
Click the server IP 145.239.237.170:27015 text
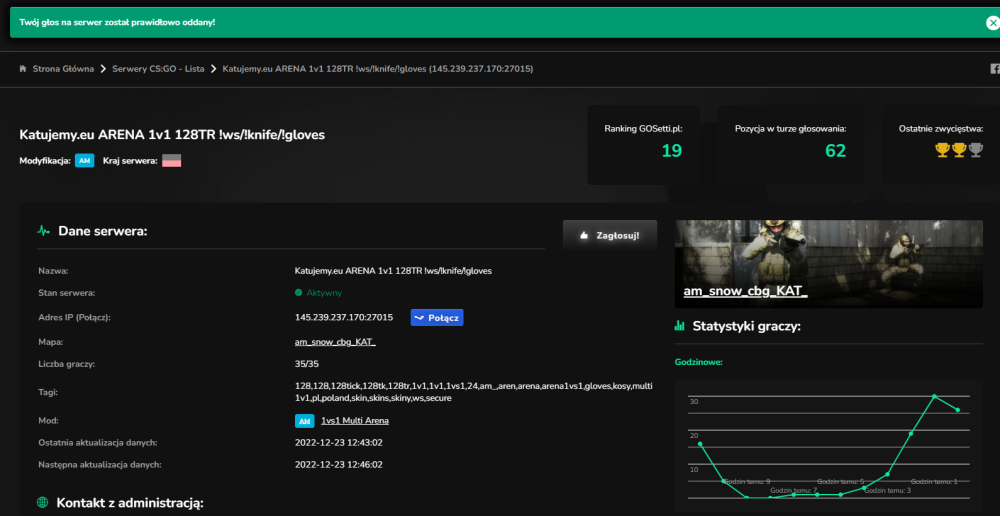(344, 317)
